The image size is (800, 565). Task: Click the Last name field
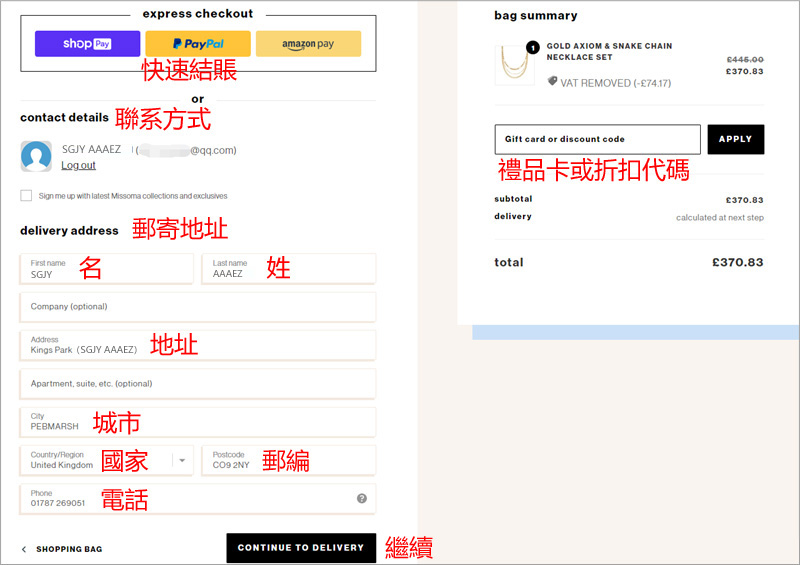tap(288, 269)
